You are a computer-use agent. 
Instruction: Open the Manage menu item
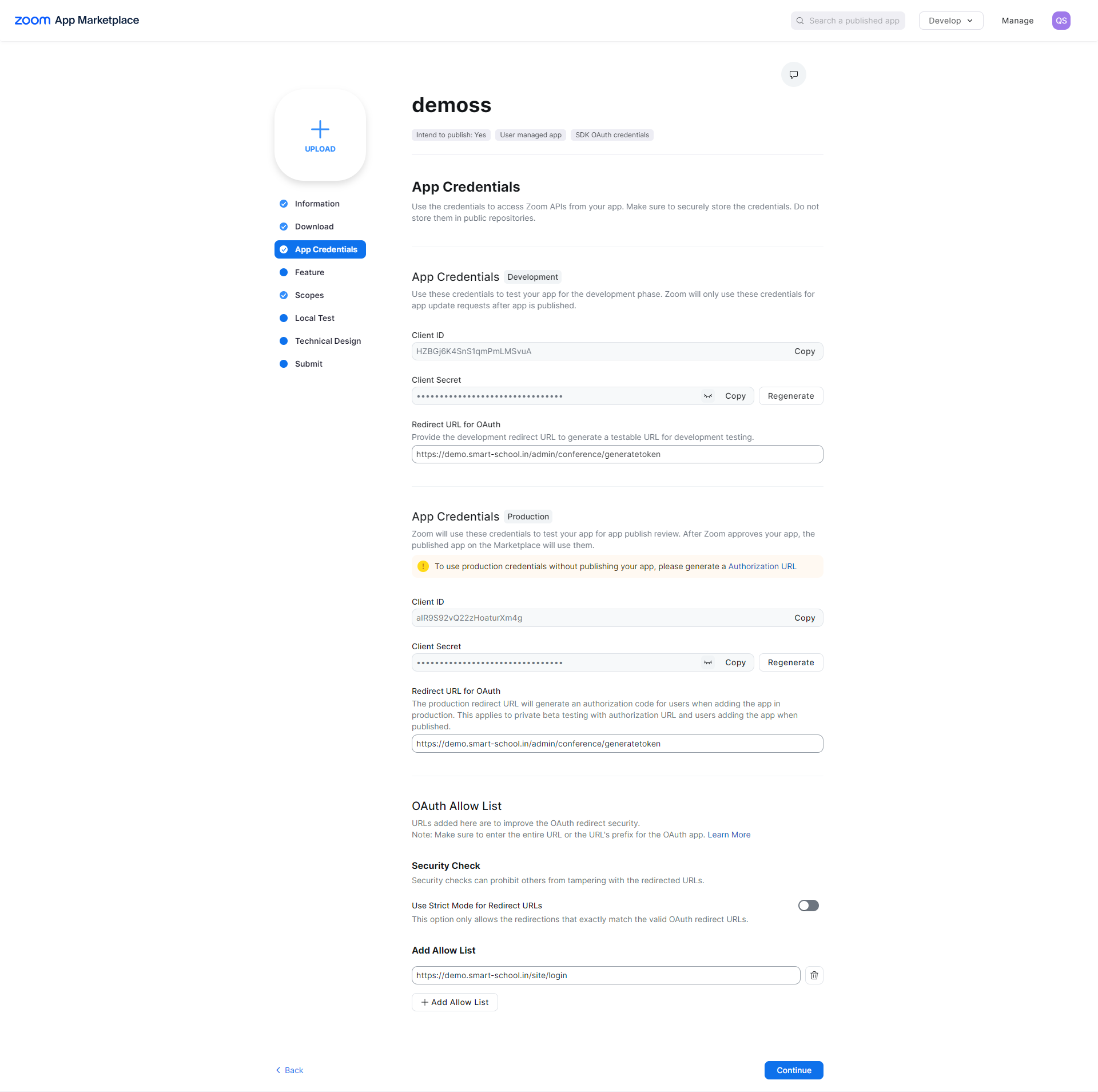pyautogui.click(x=1017, y=21)
